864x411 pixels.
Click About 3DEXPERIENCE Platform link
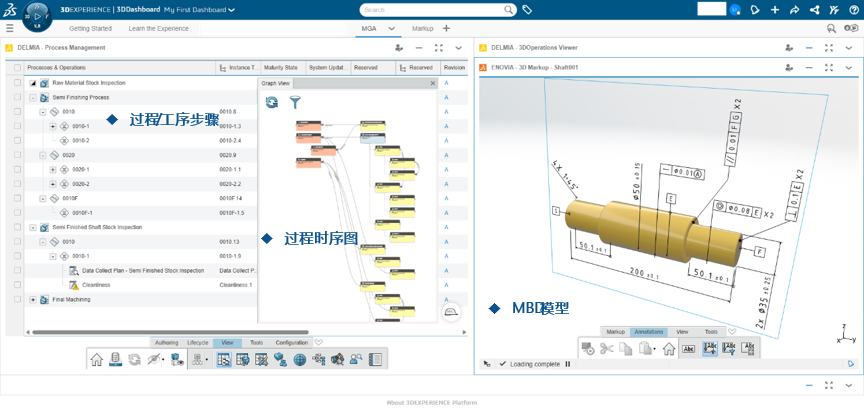(432, 403)
